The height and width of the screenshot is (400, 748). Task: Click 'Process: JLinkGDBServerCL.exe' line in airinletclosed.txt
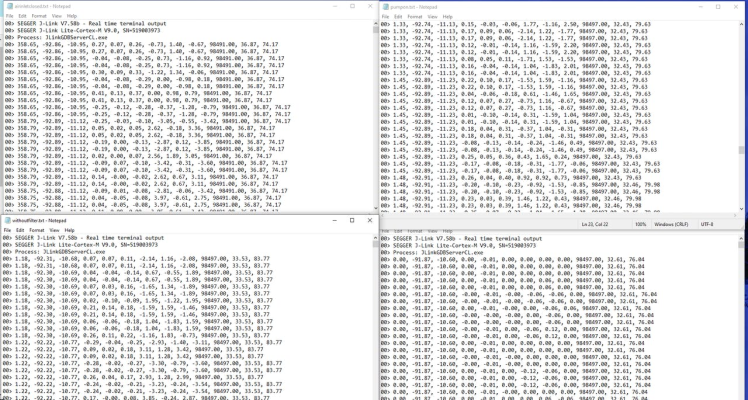(x=56, y=37)
